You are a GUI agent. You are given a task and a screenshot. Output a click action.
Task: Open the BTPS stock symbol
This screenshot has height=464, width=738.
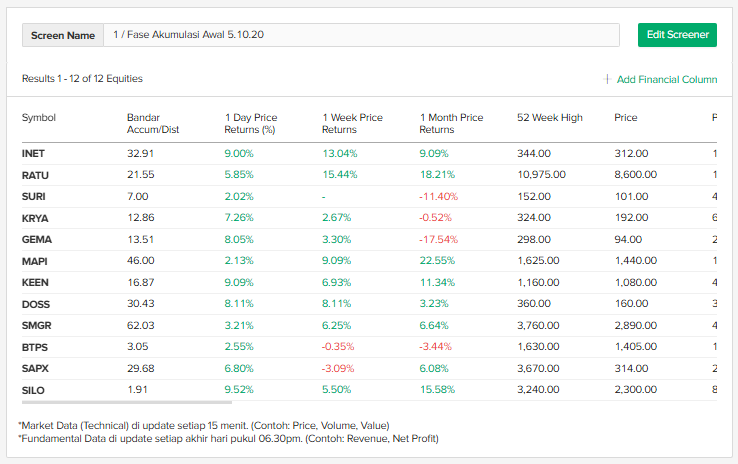(x=35, y=347)
